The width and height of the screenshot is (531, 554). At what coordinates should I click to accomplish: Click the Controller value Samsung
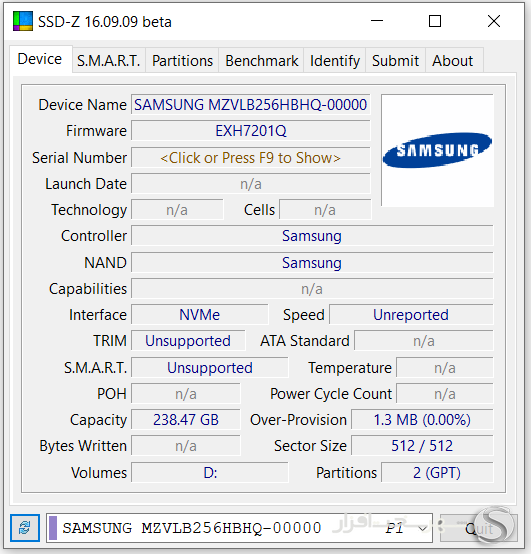click(312, 236)
